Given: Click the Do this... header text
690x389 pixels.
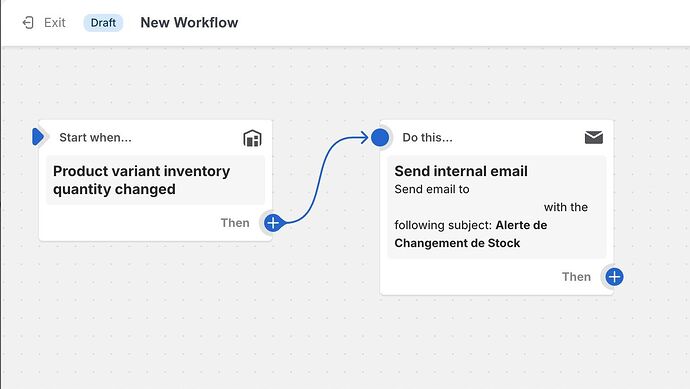Looking at the screenshot, I should pyautogui.click(x=427, y=137).
